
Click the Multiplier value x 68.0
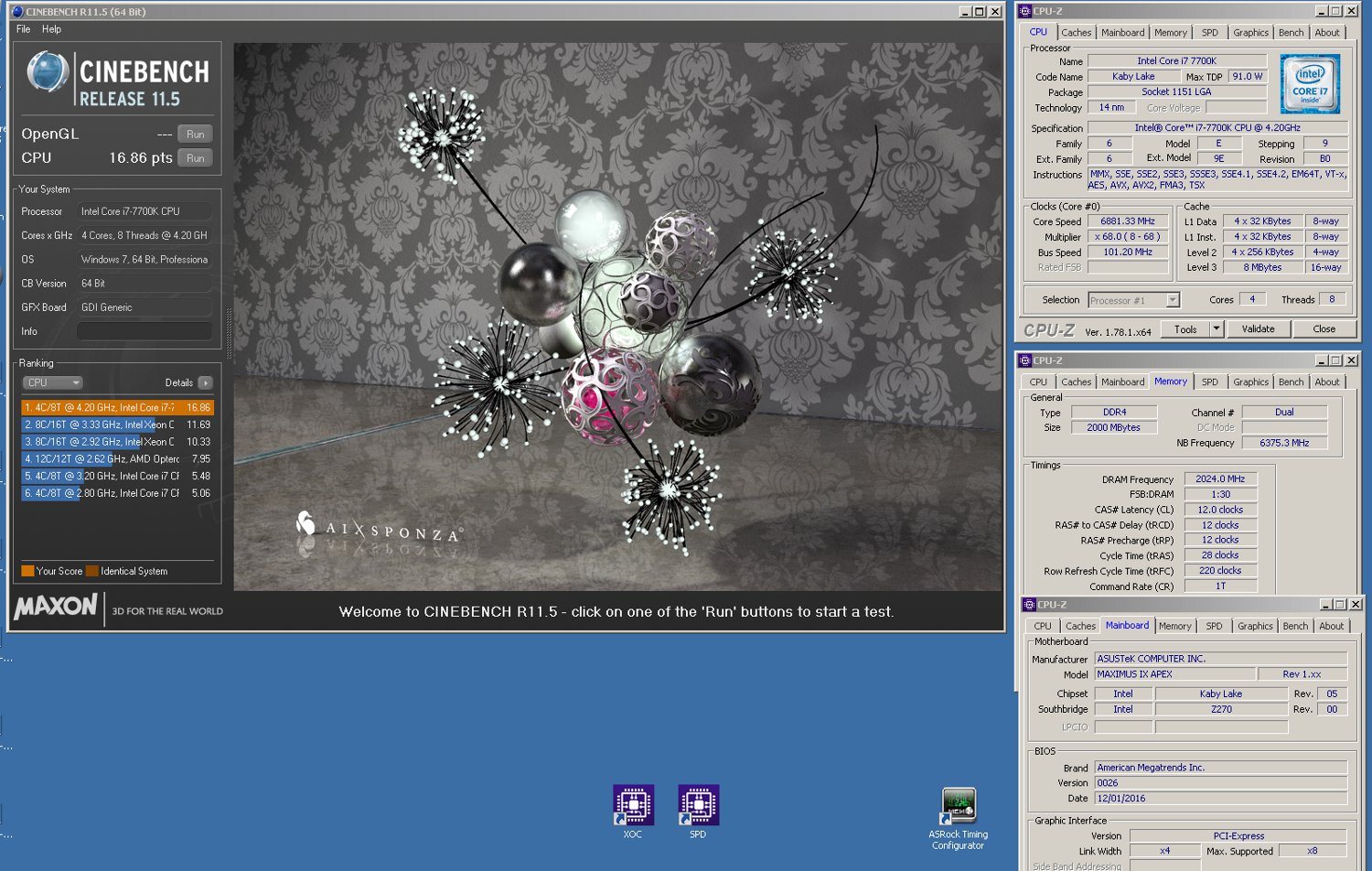tap(1128, 237)
